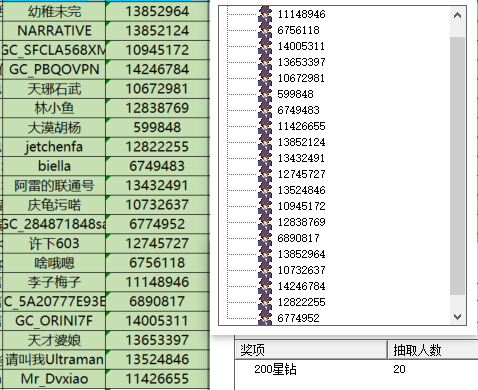Click spreadsheet cell 李子梅子
The image size is (478, 390).
coord(54,282)
